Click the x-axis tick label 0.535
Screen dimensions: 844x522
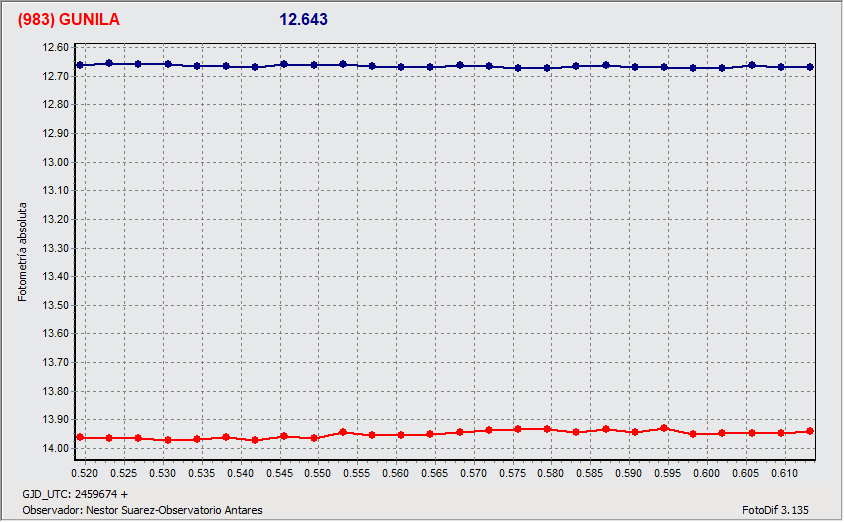(x=201, y=473)
